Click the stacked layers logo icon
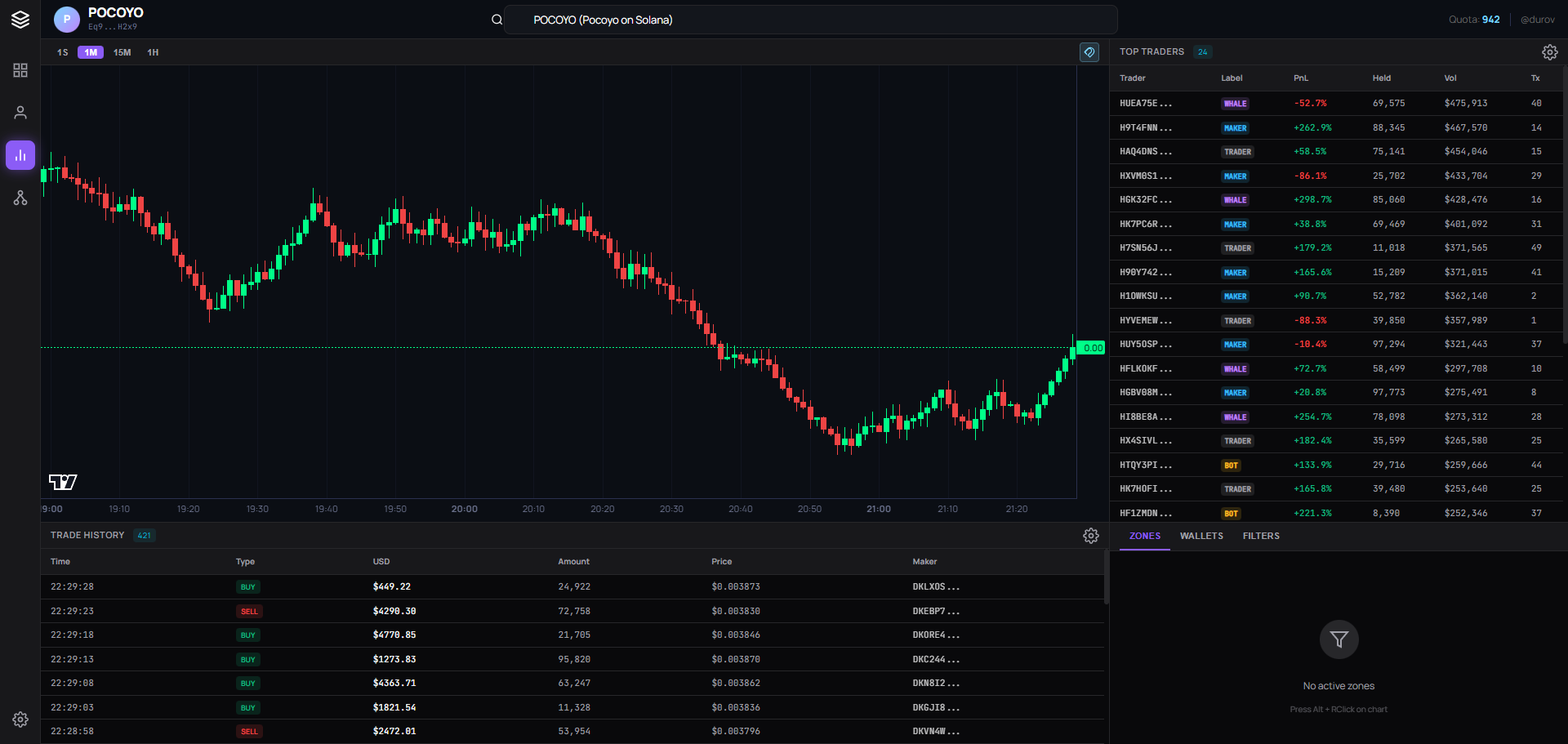This screenshot has height=744, width=1568. (20, 20)
